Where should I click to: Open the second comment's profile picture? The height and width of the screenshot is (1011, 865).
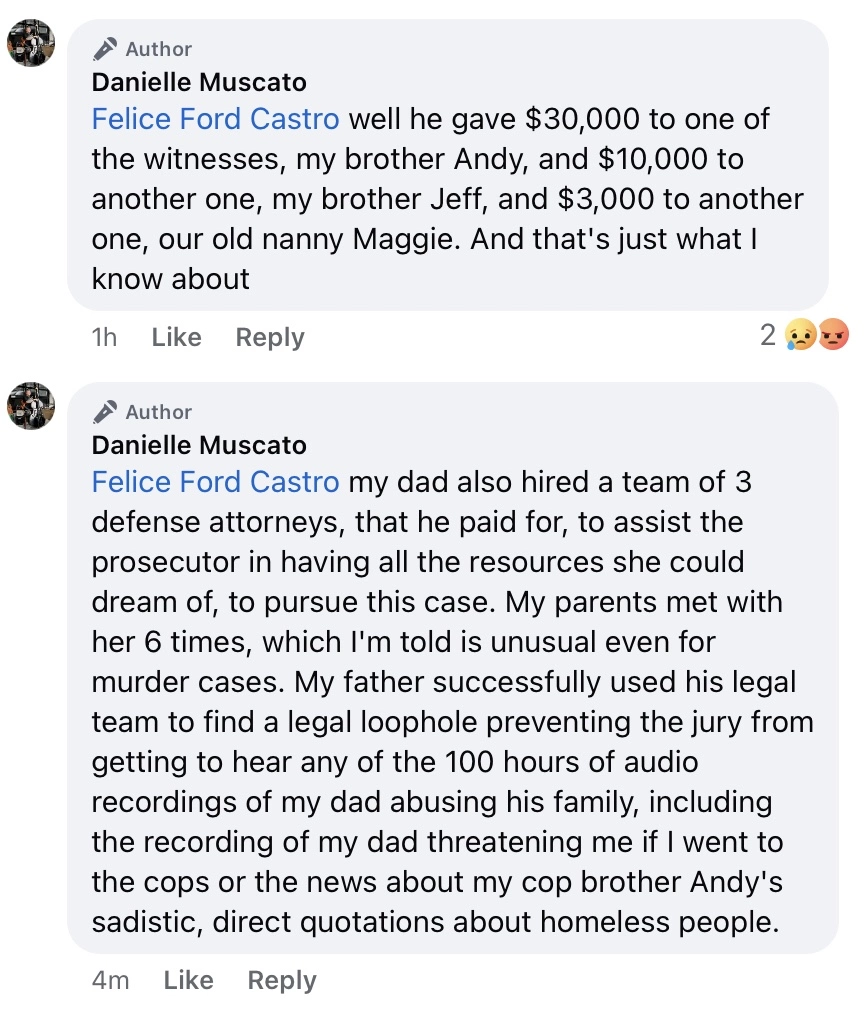point(30,406)
